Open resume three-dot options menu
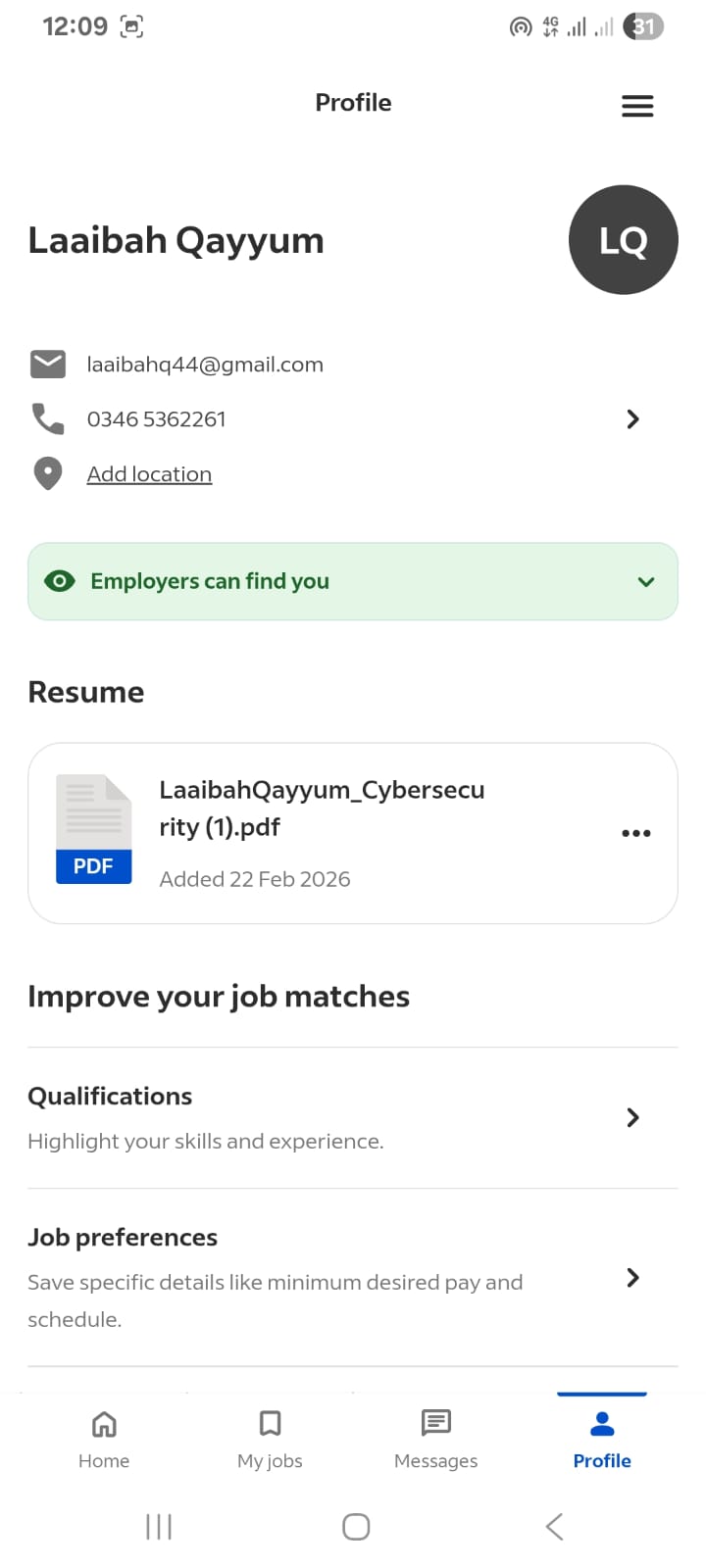 click(636, 833)
